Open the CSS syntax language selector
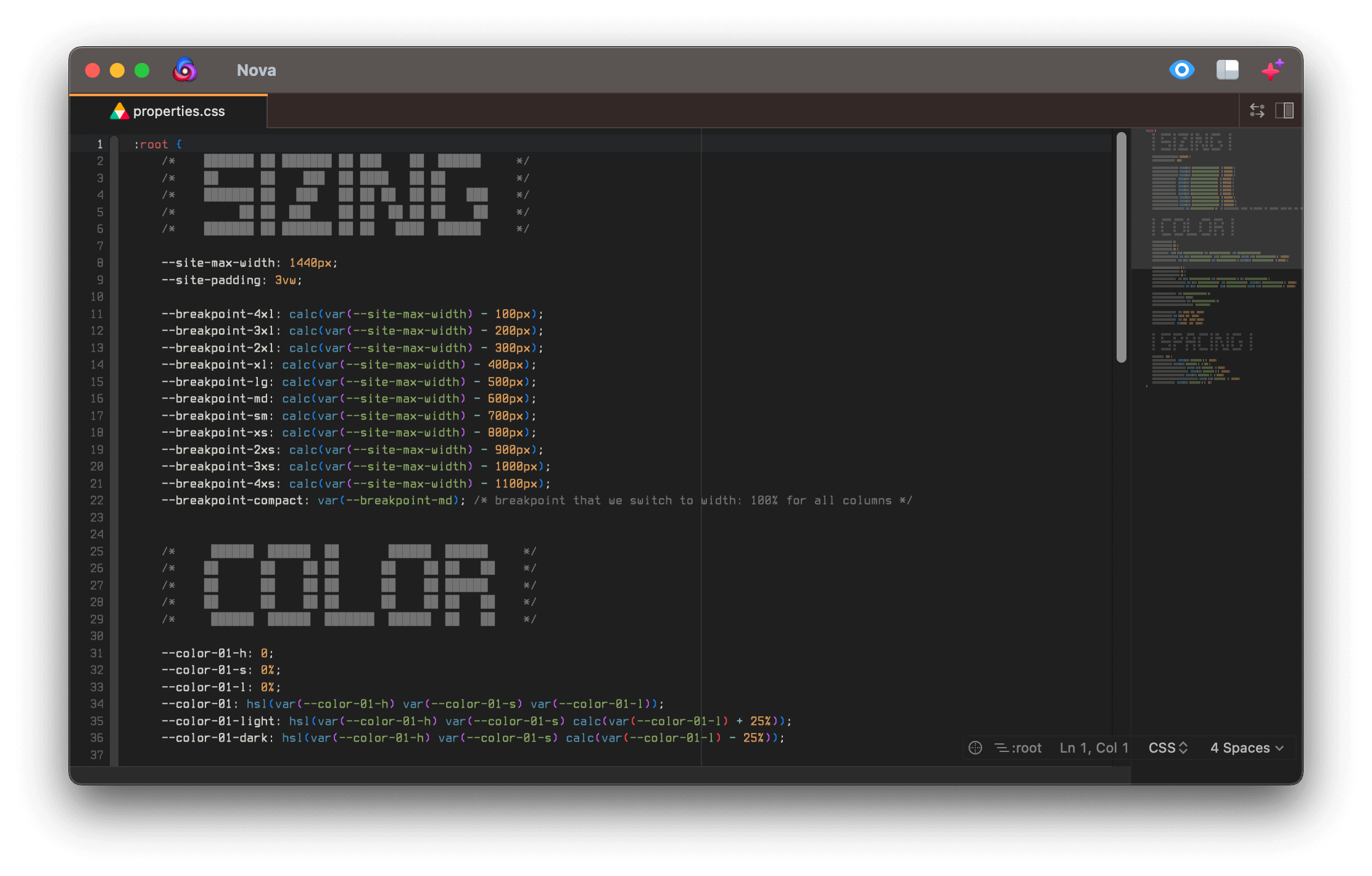This screenshot has height=876, width=1372. pyautogui.click(x=1167, y=748)
